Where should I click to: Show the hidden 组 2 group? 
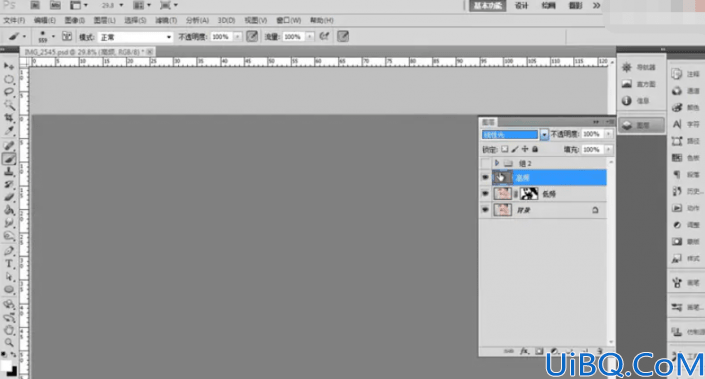(x=485, y=163)
